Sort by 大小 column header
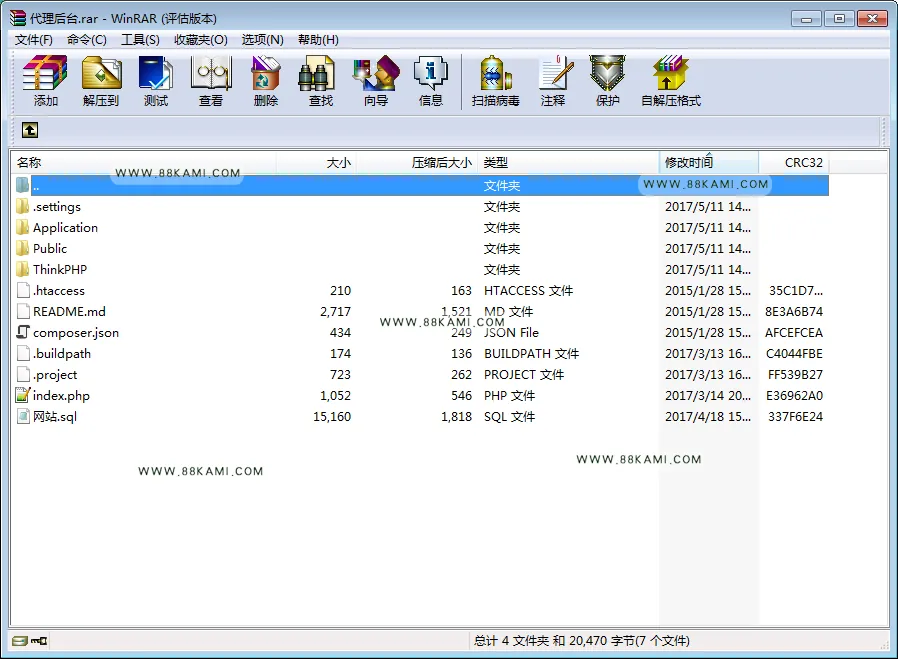Viewport: 898px width, 659px height. pos(316,163)
